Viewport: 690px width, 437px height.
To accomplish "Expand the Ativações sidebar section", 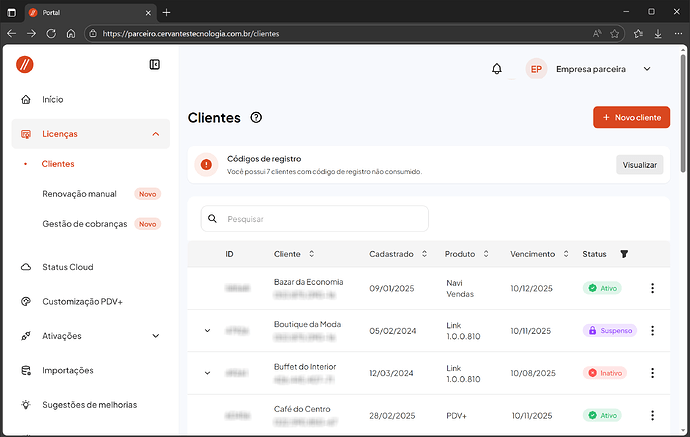I will (x=155, y=336).
